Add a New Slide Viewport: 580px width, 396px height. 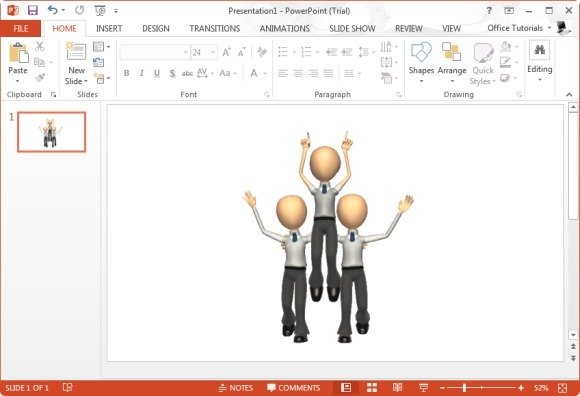(x=76, y=63)
